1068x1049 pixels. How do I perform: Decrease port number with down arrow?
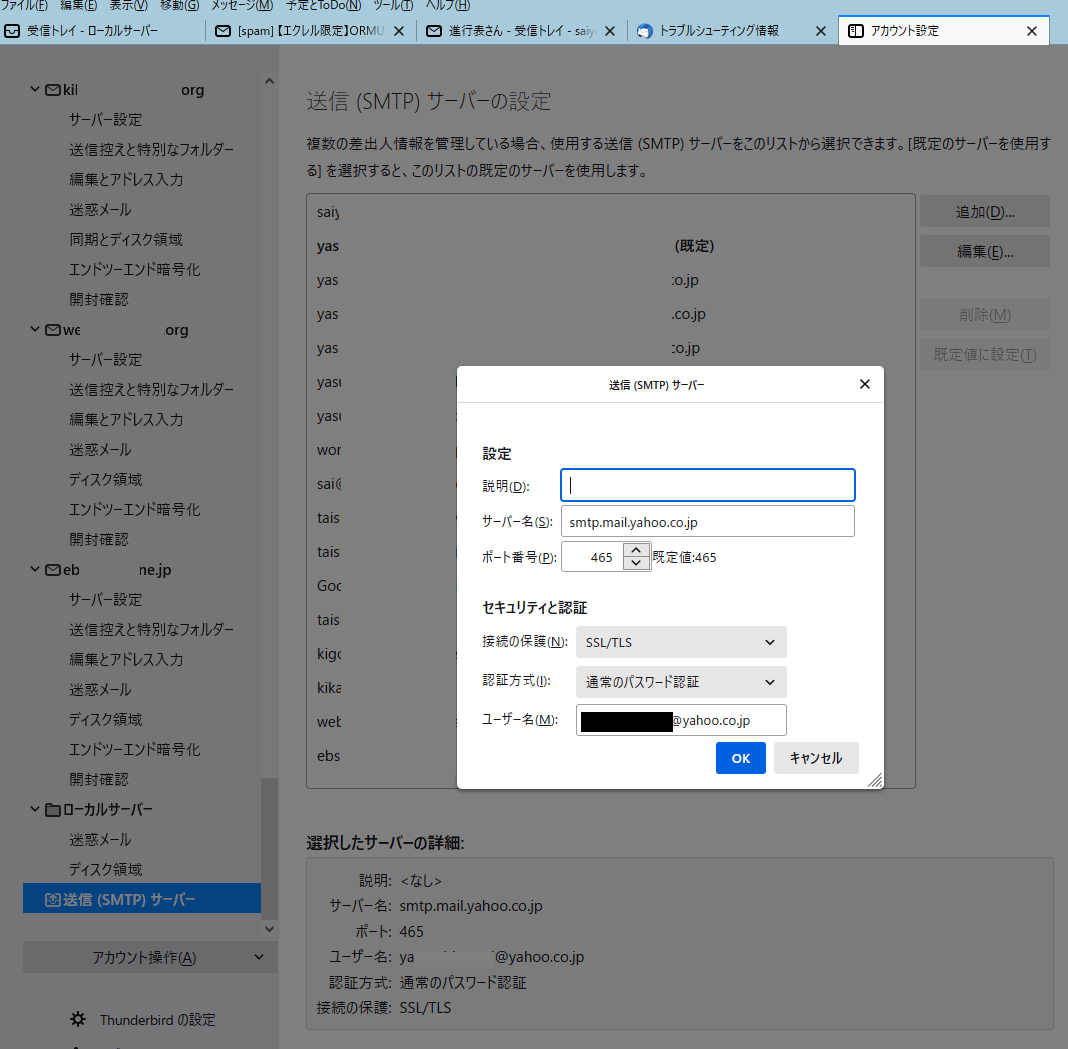pos(636,563)
